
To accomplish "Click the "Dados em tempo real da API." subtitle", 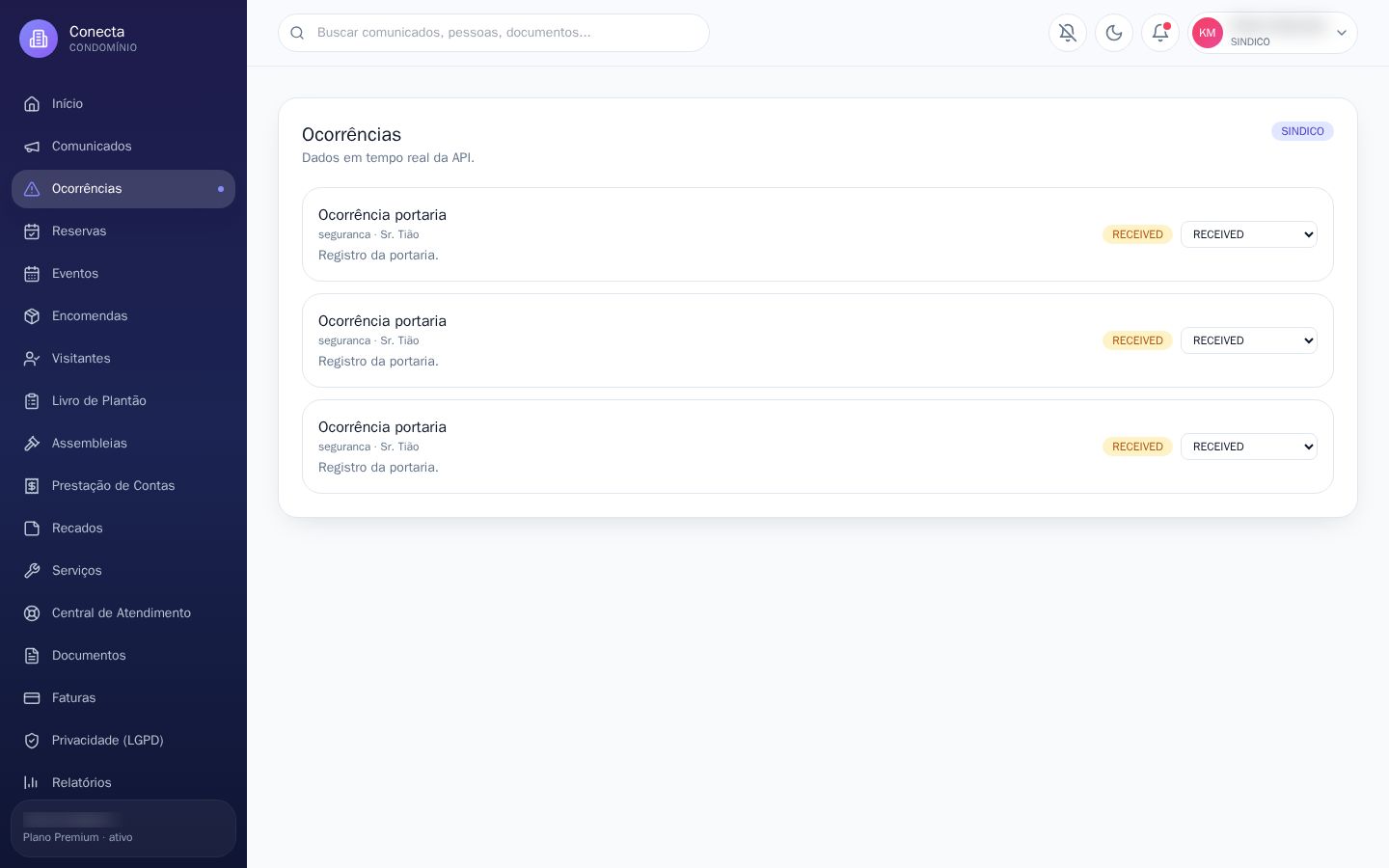I will pos(388,158).
